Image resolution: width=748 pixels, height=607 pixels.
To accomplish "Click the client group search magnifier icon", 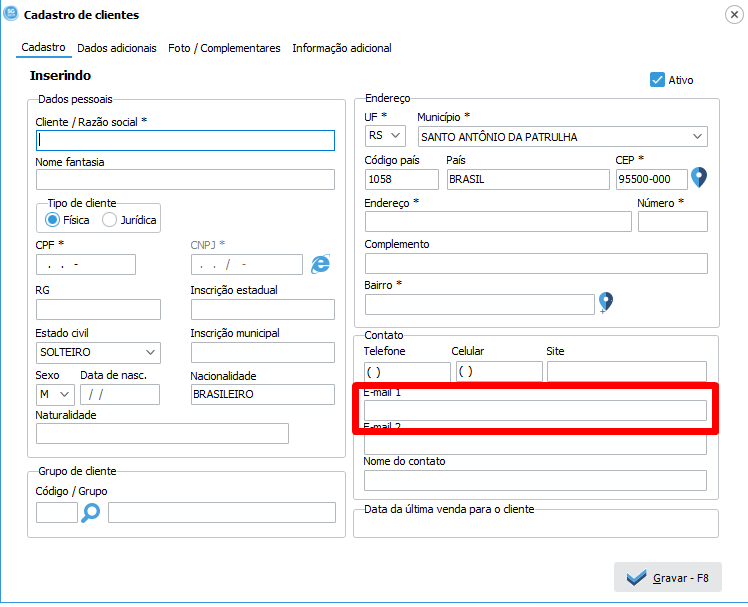I will [92, 512].
